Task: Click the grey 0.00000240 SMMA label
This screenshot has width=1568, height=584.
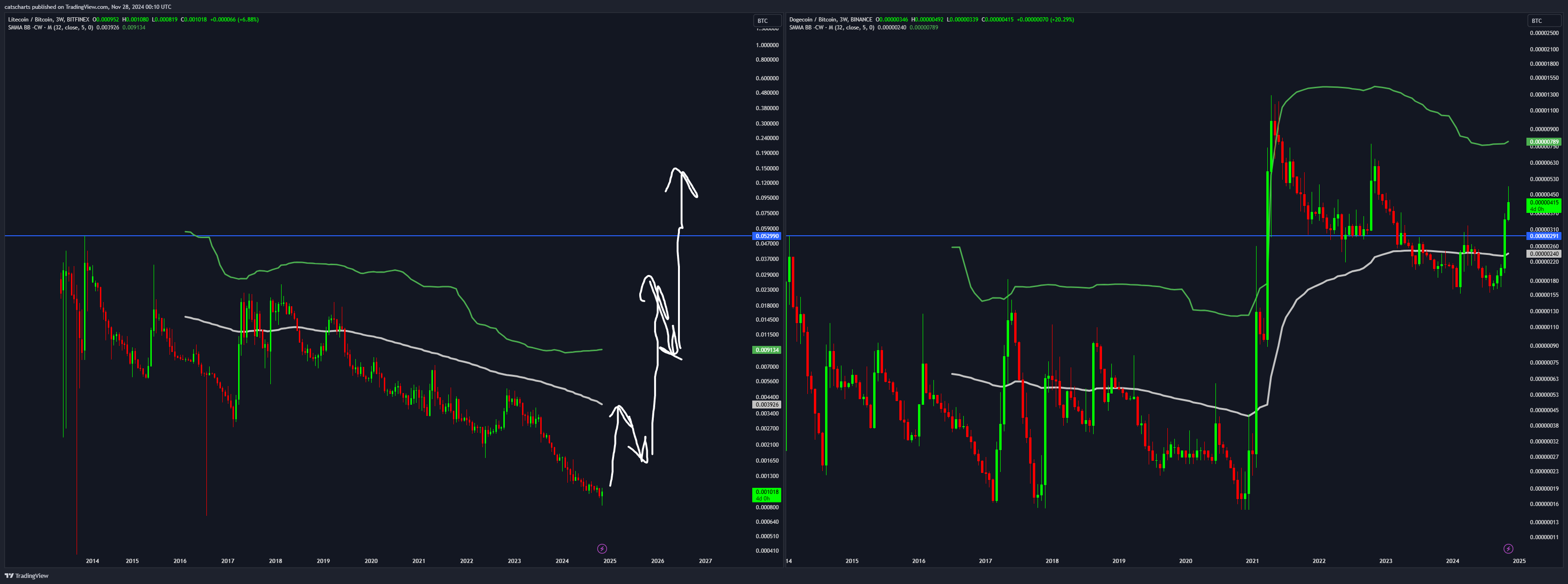Action: (1544, 253)
